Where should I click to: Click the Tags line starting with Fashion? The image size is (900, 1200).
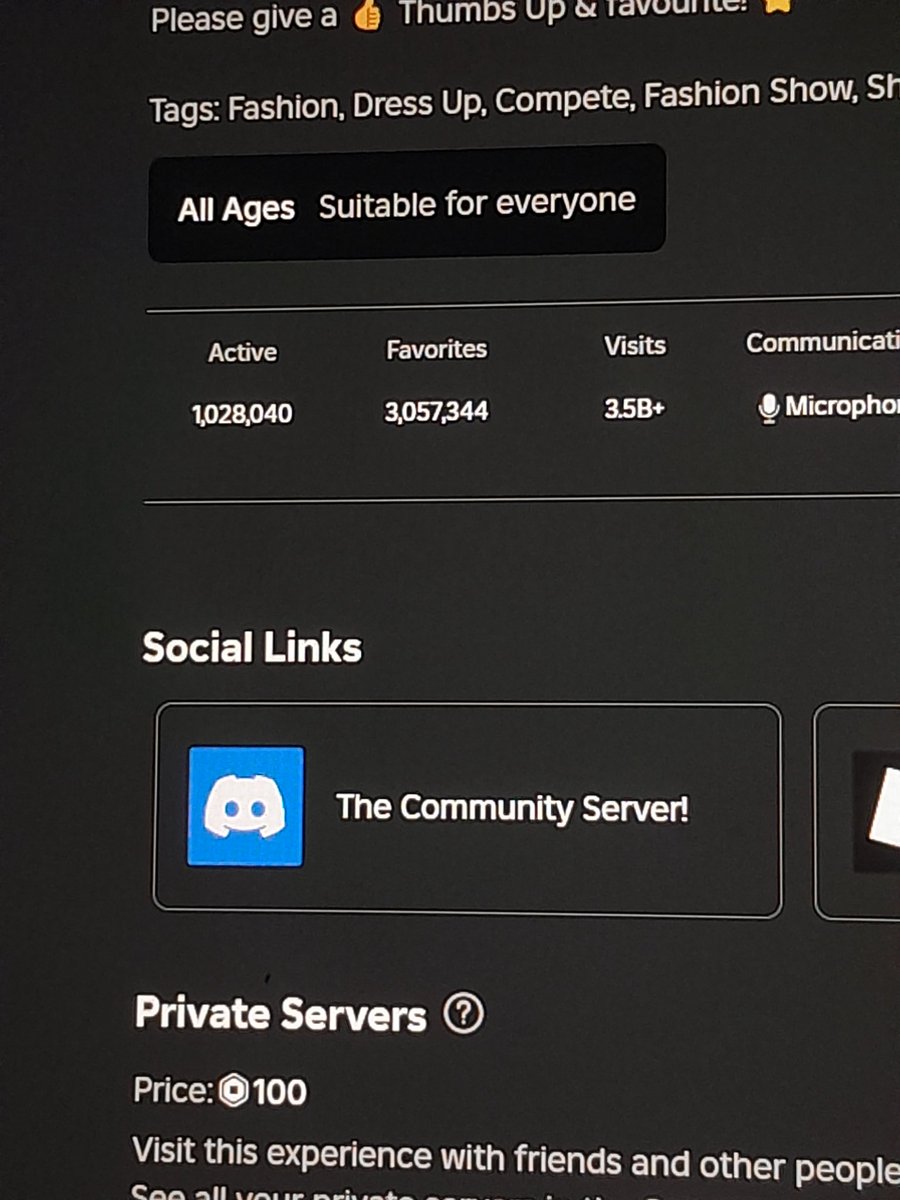pyautogui.click(x=523, y=102)
